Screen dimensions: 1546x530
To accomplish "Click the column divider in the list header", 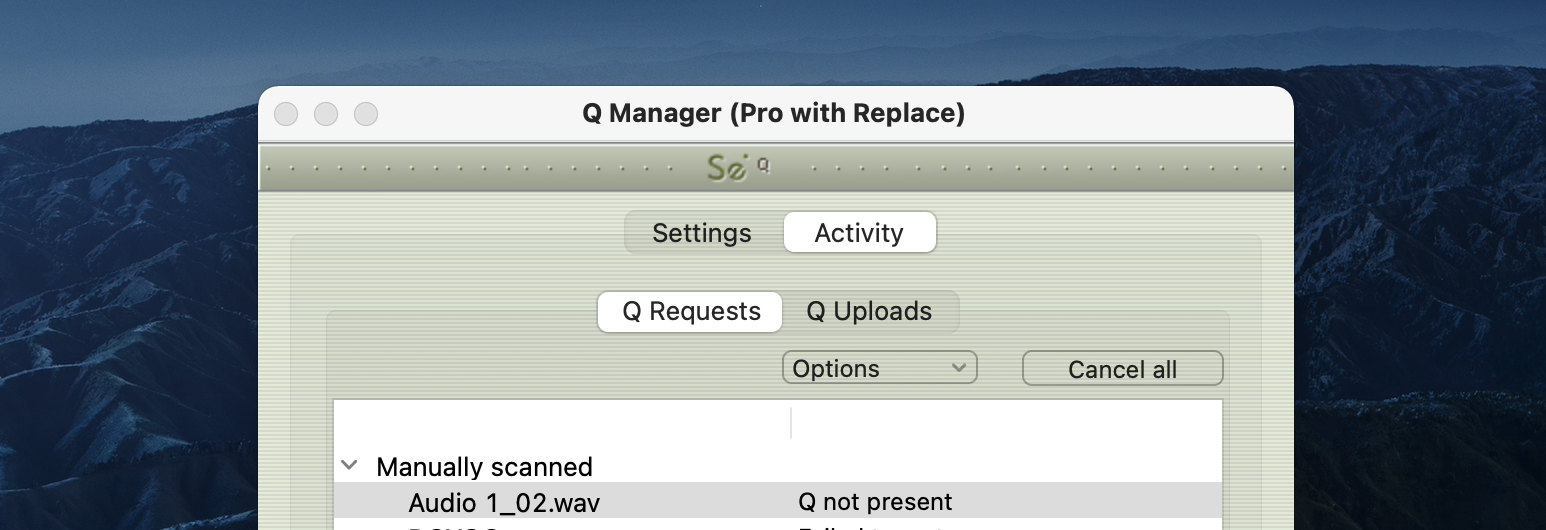I will tap(791, 422).
